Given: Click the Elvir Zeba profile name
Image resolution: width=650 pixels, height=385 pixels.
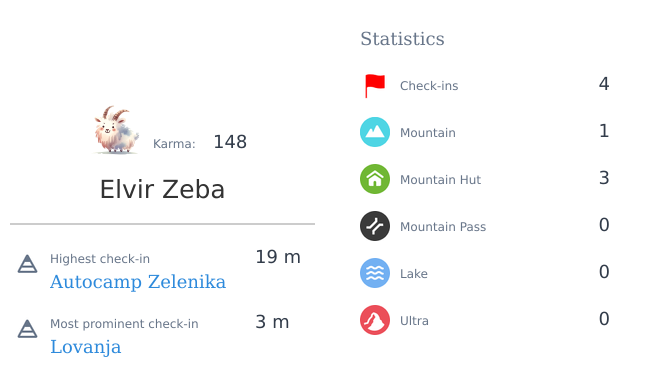Looking at the screenshot, I should [x=162, y=189].
